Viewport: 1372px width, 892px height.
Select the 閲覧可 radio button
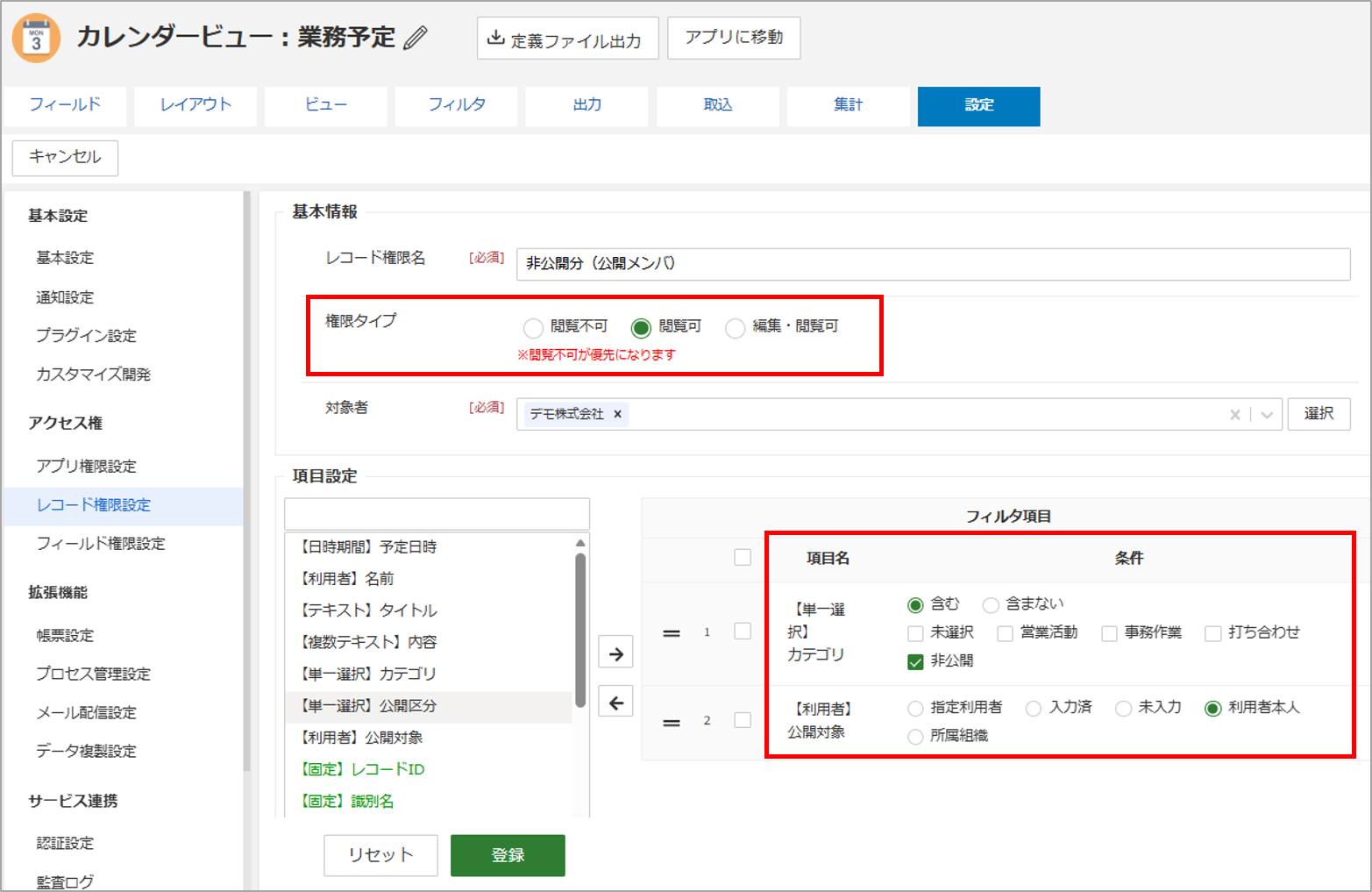(x=641, y=328)
